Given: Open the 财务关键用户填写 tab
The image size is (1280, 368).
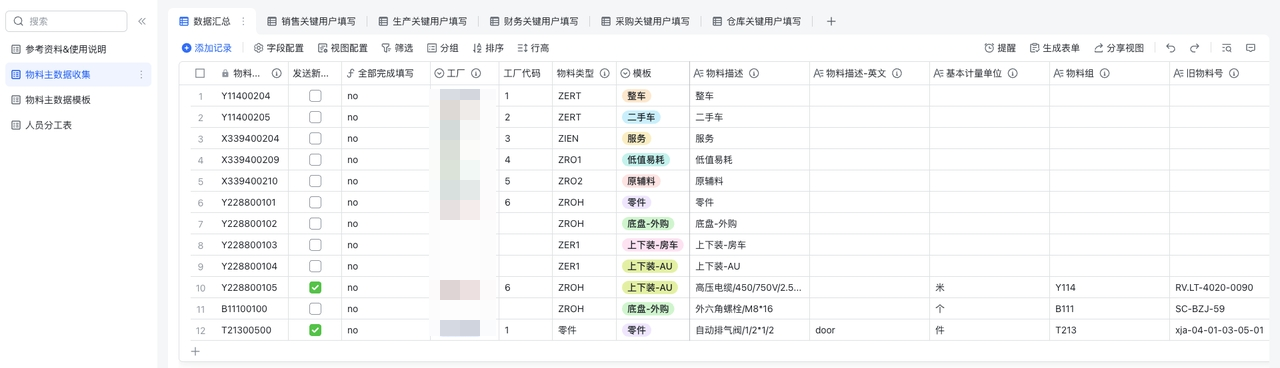Looking at the screenshot, I should pos(534,21).
